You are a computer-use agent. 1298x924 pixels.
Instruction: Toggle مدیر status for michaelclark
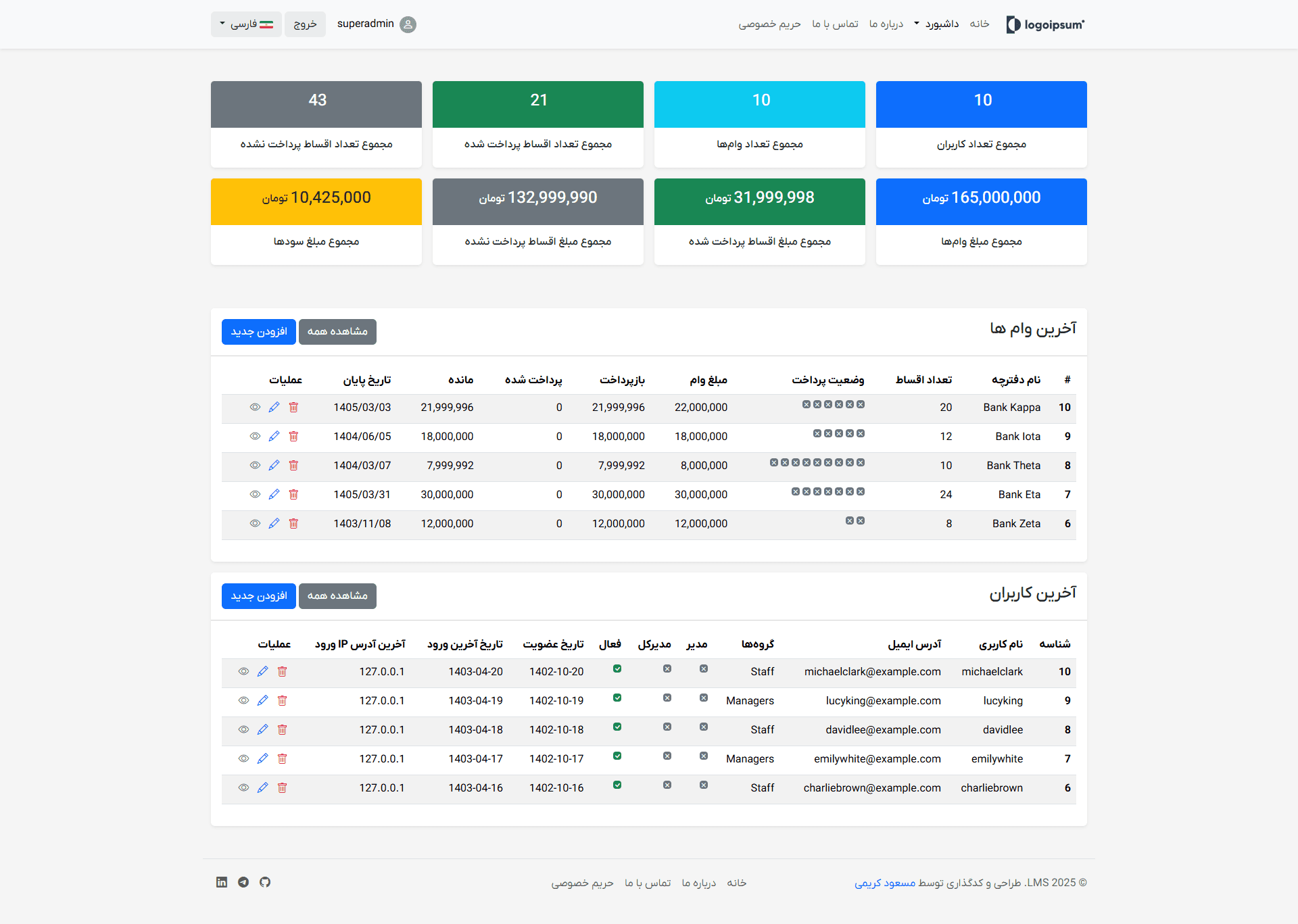[704, 668]
